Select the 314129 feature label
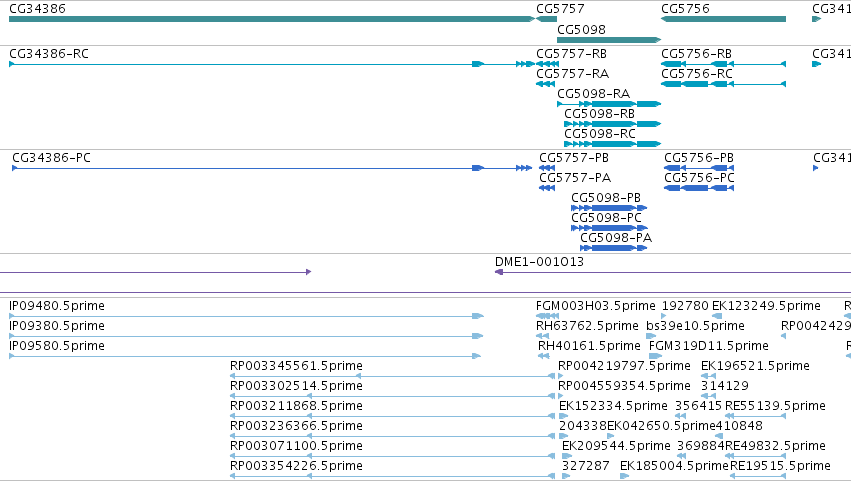This screenshot has height=481, width=851. (725, 387)
